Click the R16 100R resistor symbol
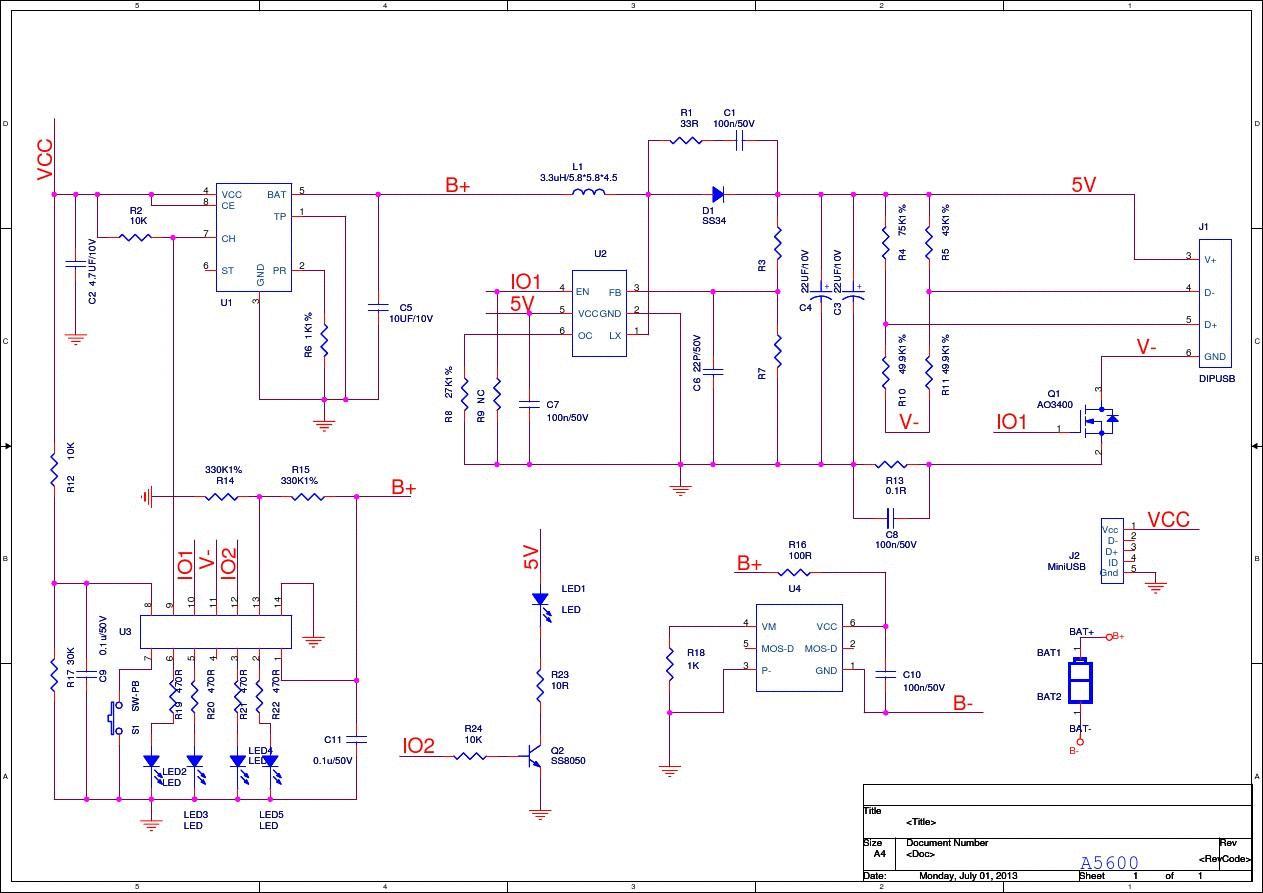This screenshot has height=893, width=1263. coord(795,573)
